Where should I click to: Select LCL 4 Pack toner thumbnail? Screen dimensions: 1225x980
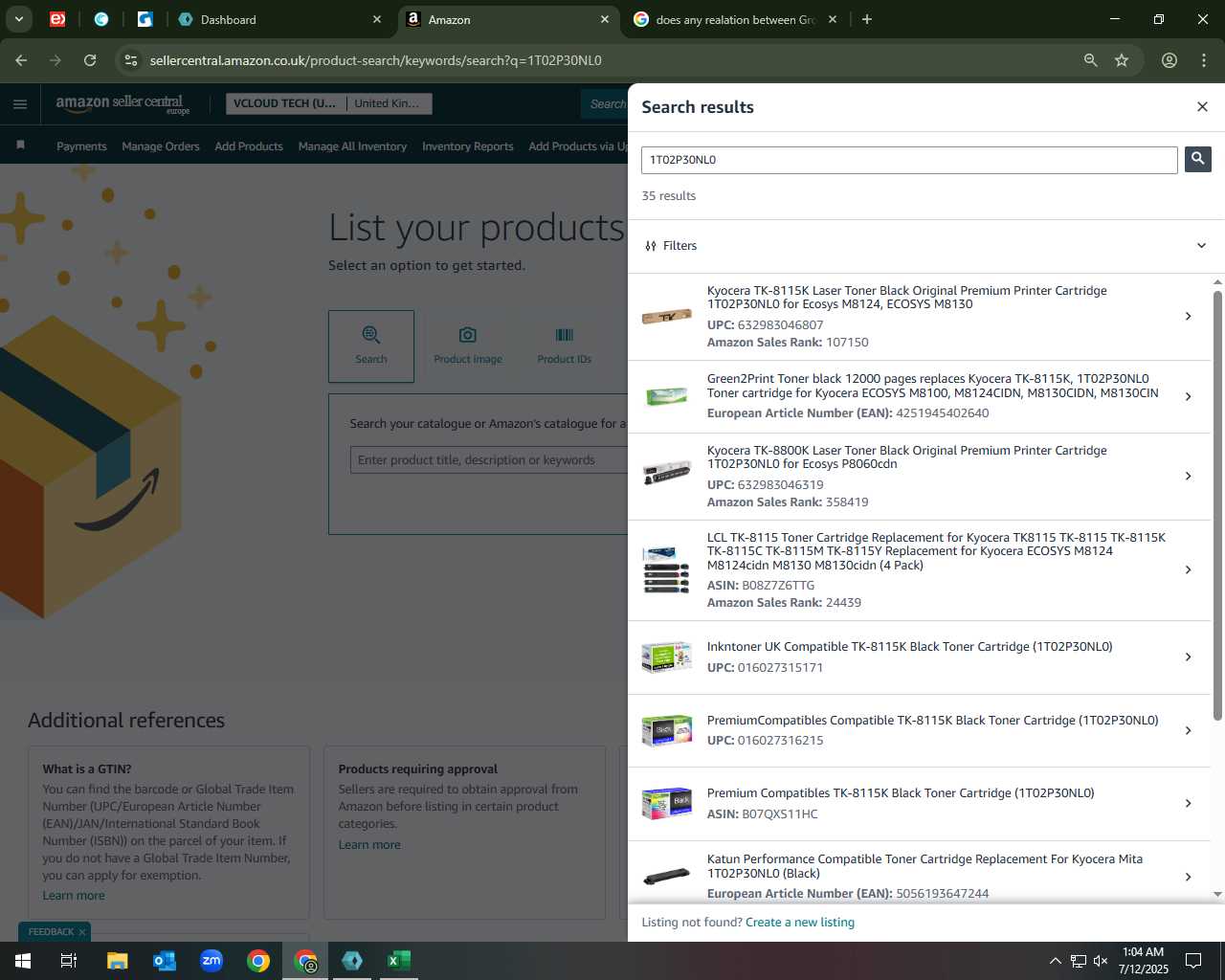pyautogui.click(x=667, y=570)
